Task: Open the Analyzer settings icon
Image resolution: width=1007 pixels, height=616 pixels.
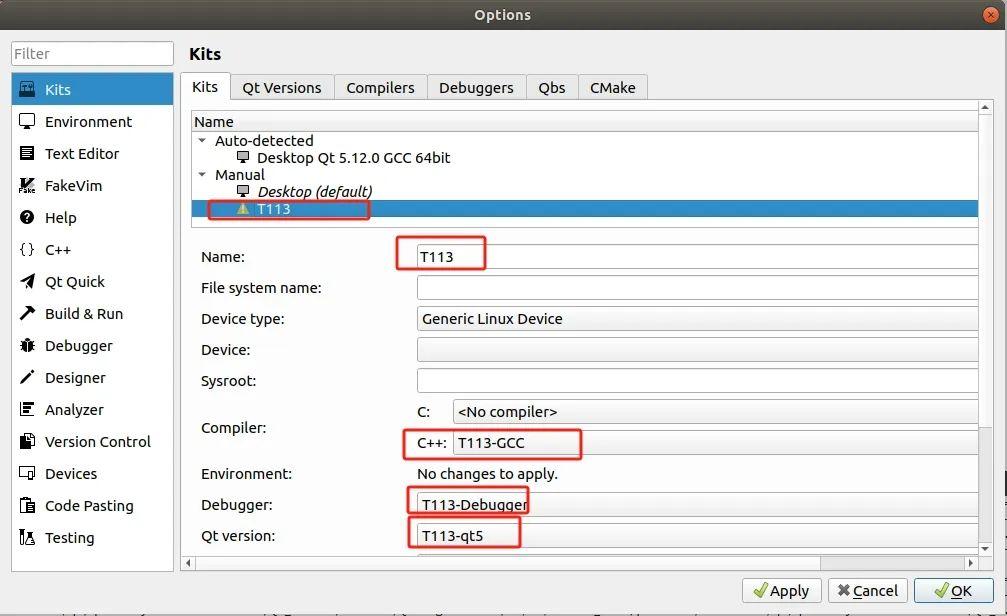Action: click(x=27, y=409)
